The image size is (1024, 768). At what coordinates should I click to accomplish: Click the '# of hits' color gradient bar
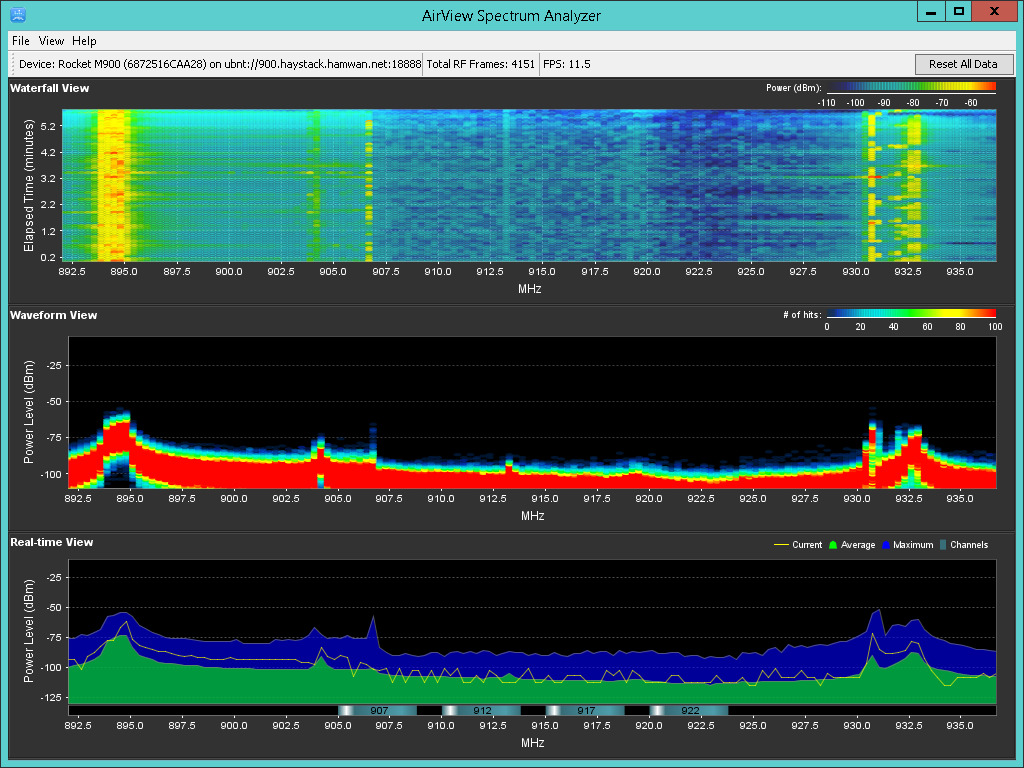click(x=911, y=315)
